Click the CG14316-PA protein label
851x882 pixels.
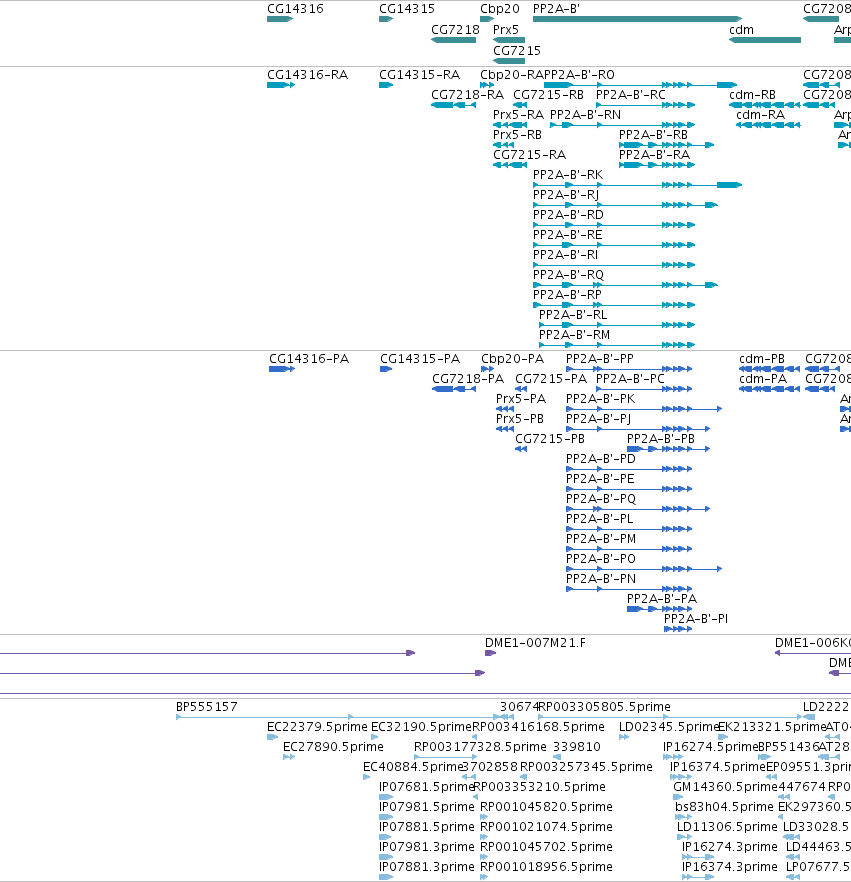coord(309,359)
